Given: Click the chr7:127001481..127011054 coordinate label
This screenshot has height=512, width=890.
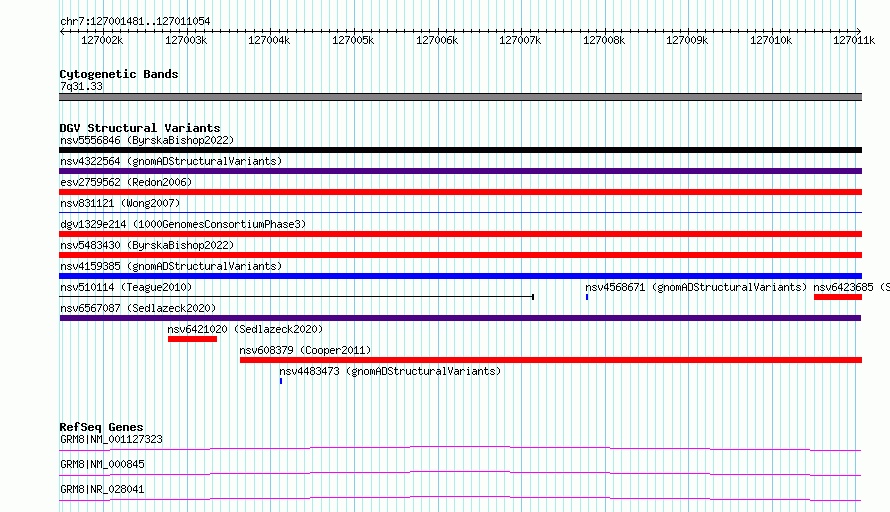Looking at the screenshot, I should point(135,21).
